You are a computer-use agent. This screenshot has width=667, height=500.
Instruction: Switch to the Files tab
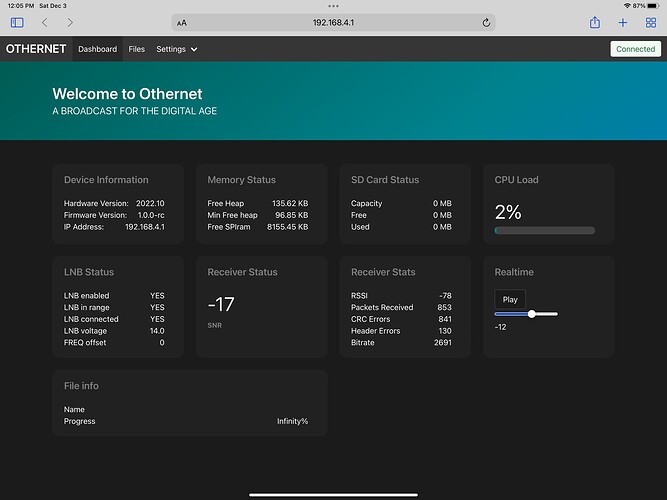pyautogui.click(x=137, y=49)
